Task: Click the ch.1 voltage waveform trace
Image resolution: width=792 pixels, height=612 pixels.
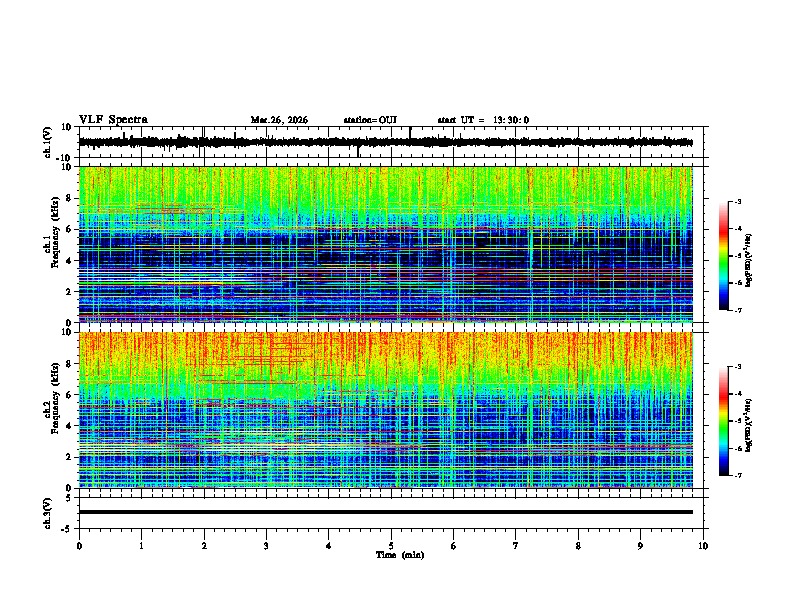Action: tap(386, 142)
